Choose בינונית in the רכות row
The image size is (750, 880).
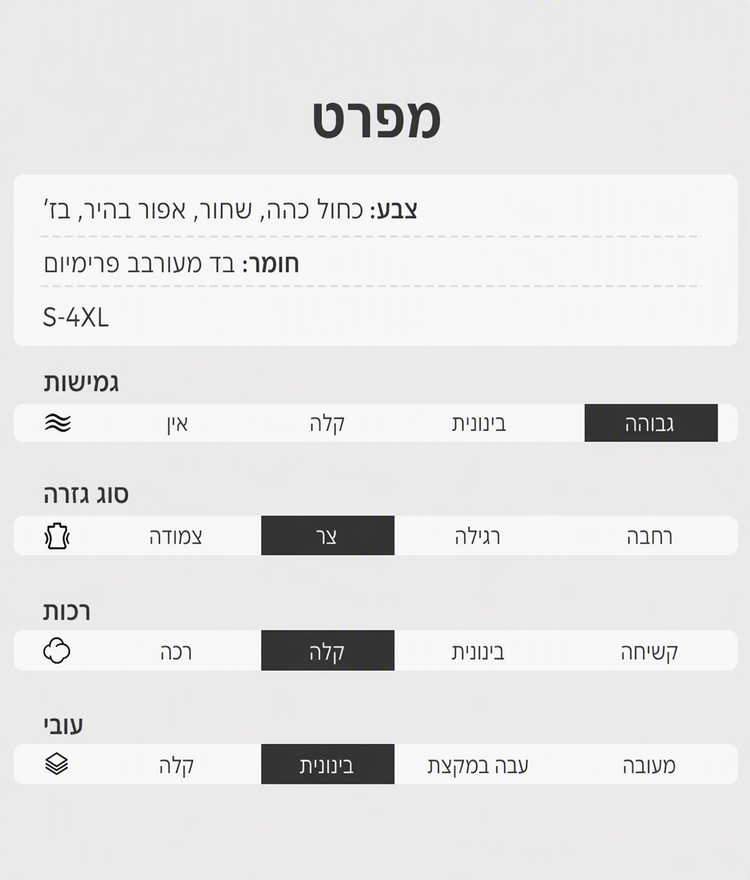(x=478, y=652)
